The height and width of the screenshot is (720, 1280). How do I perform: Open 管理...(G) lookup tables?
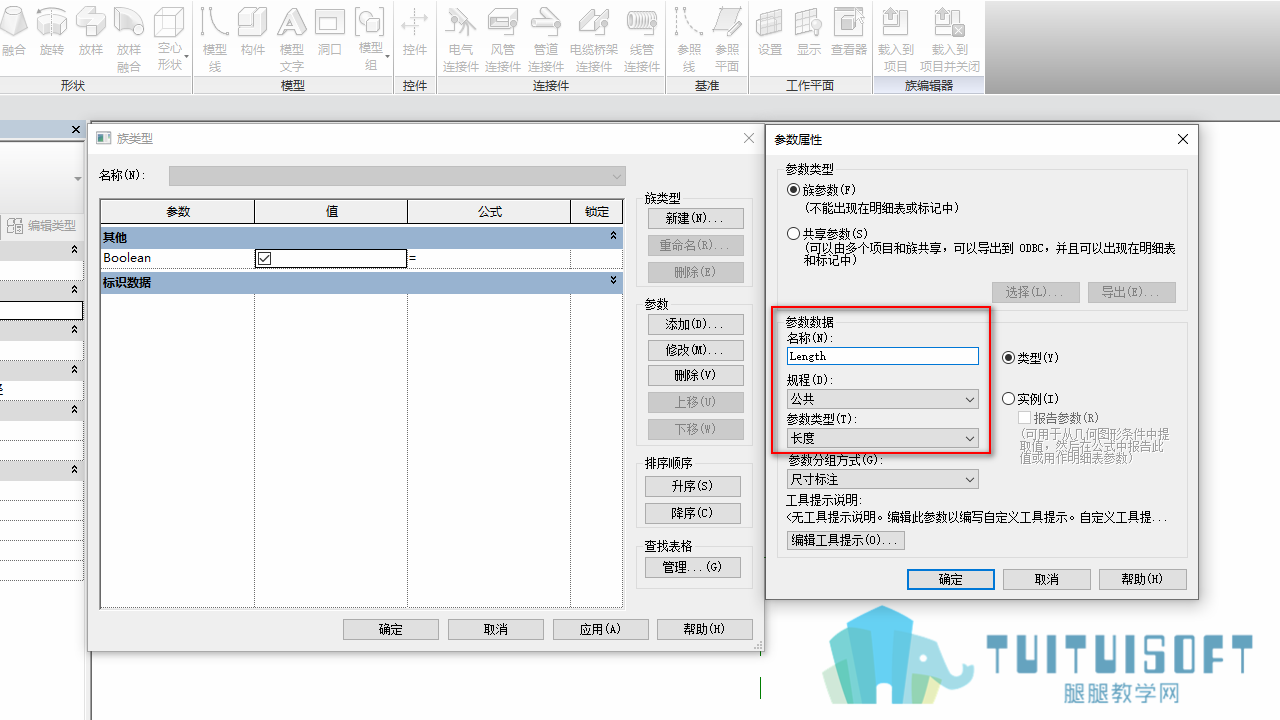(x=693, y=567)
